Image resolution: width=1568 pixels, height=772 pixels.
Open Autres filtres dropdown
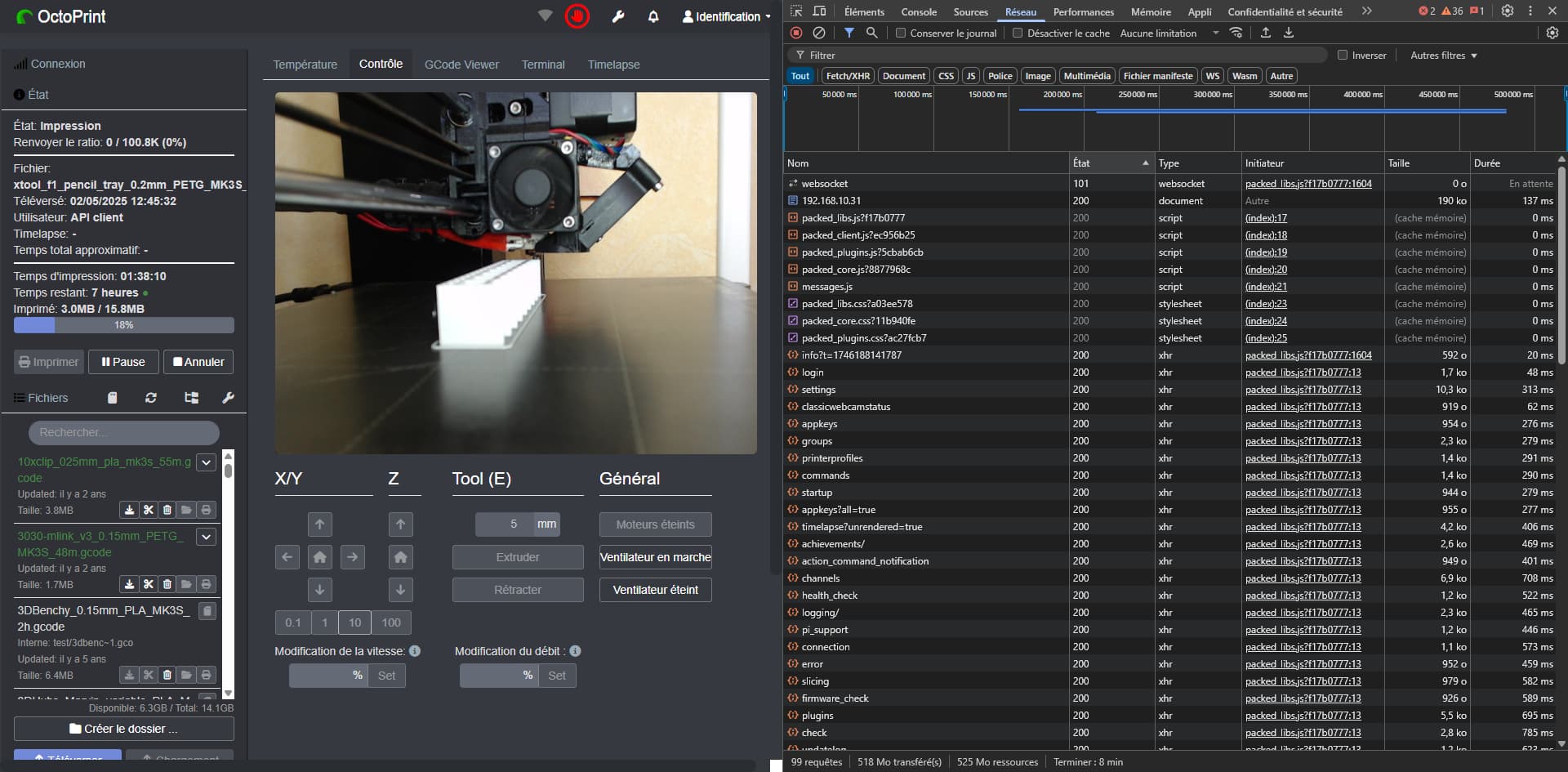pos(1443,56)
